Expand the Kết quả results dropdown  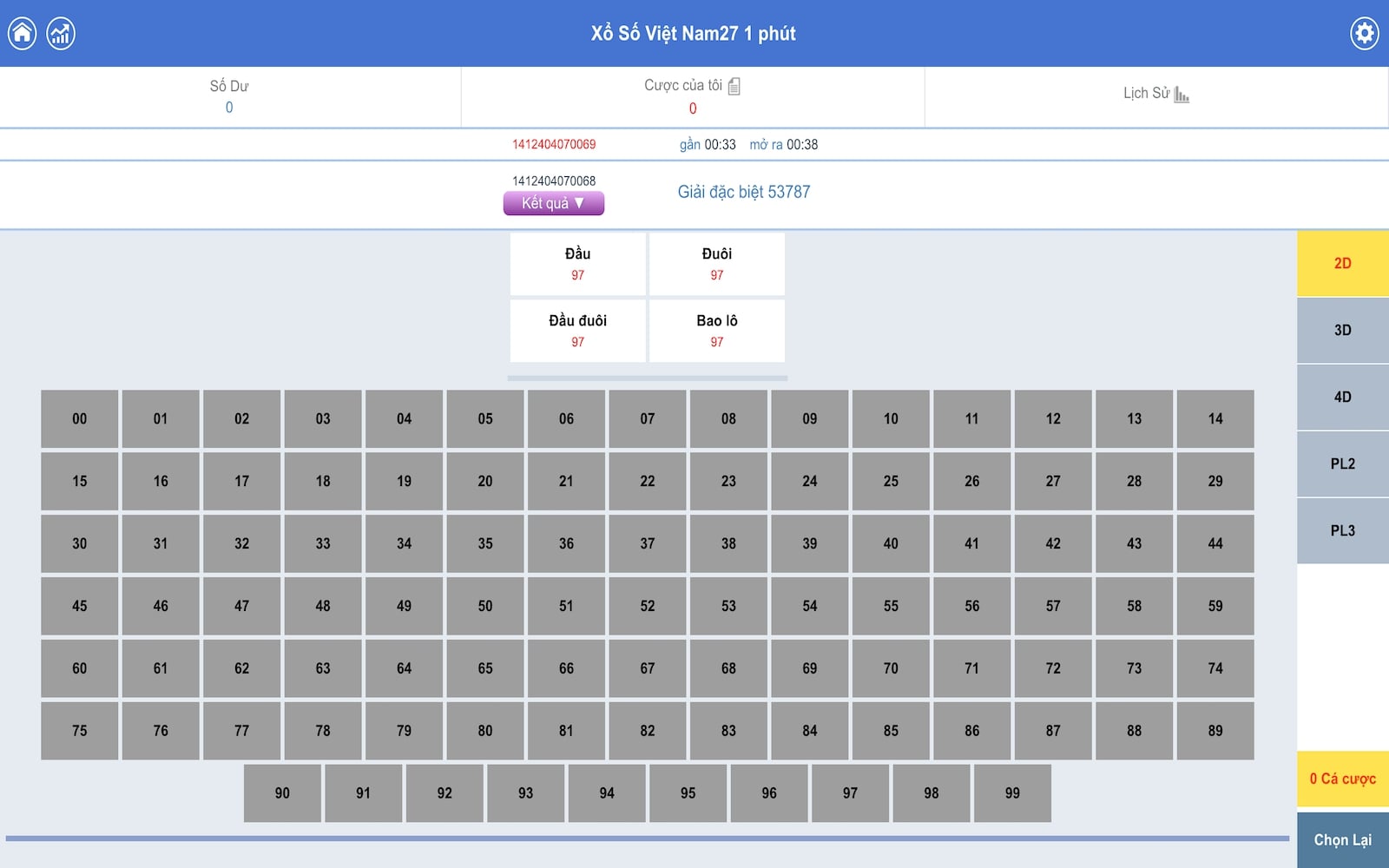point(554,203)
